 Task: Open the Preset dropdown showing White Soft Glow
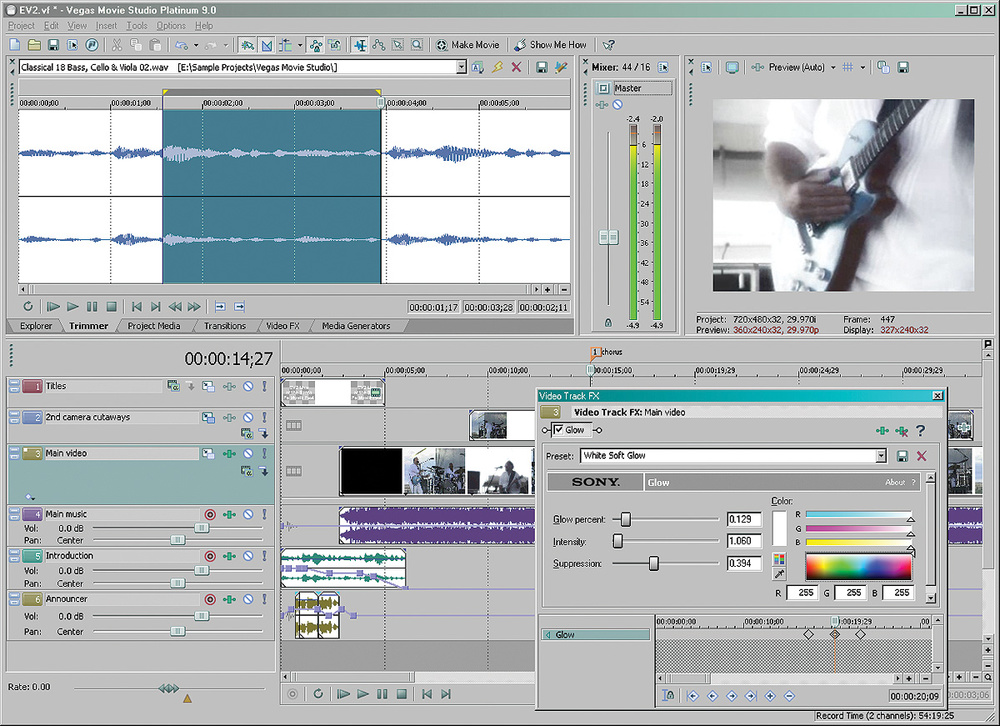881,456
